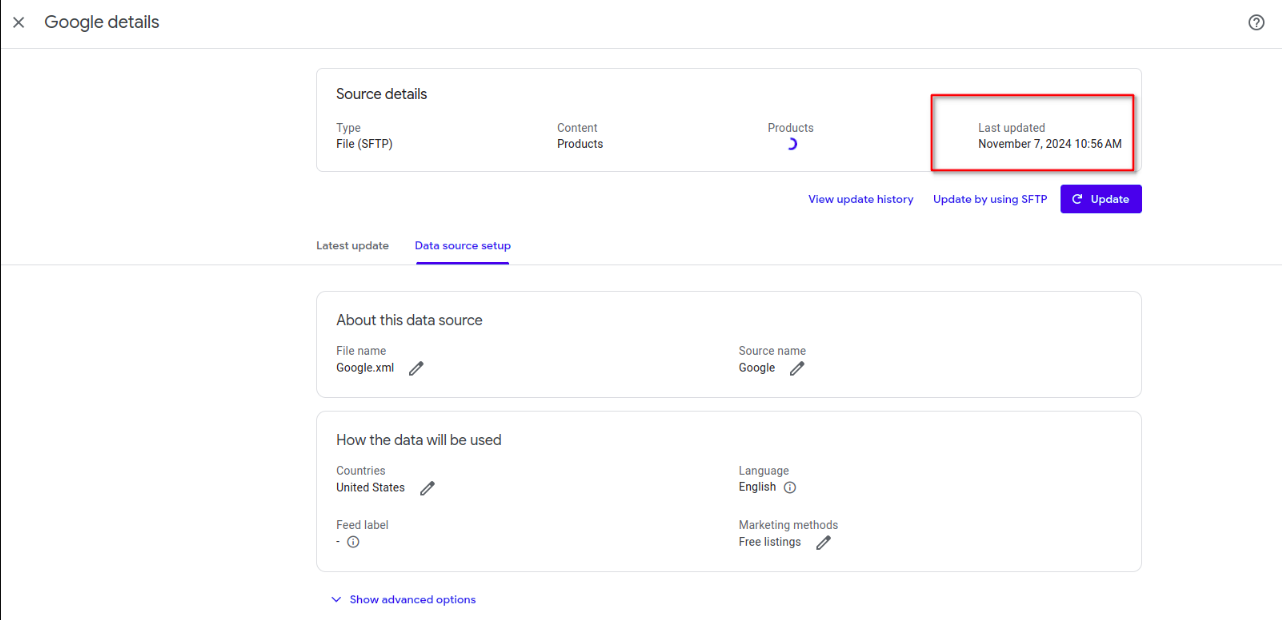Select the Data source setup tab

(463, 246)
